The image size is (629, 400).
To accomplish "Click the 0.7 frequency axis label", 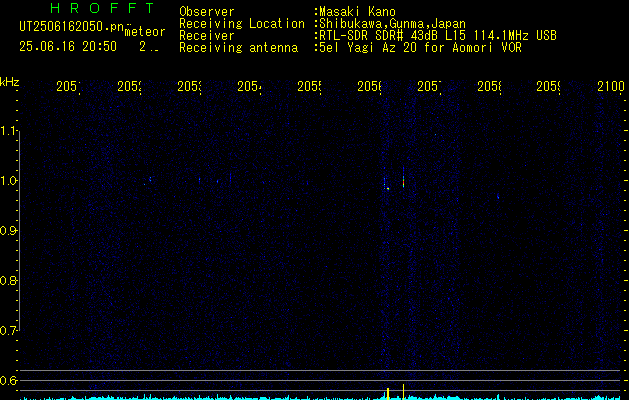I will [9, 331].
